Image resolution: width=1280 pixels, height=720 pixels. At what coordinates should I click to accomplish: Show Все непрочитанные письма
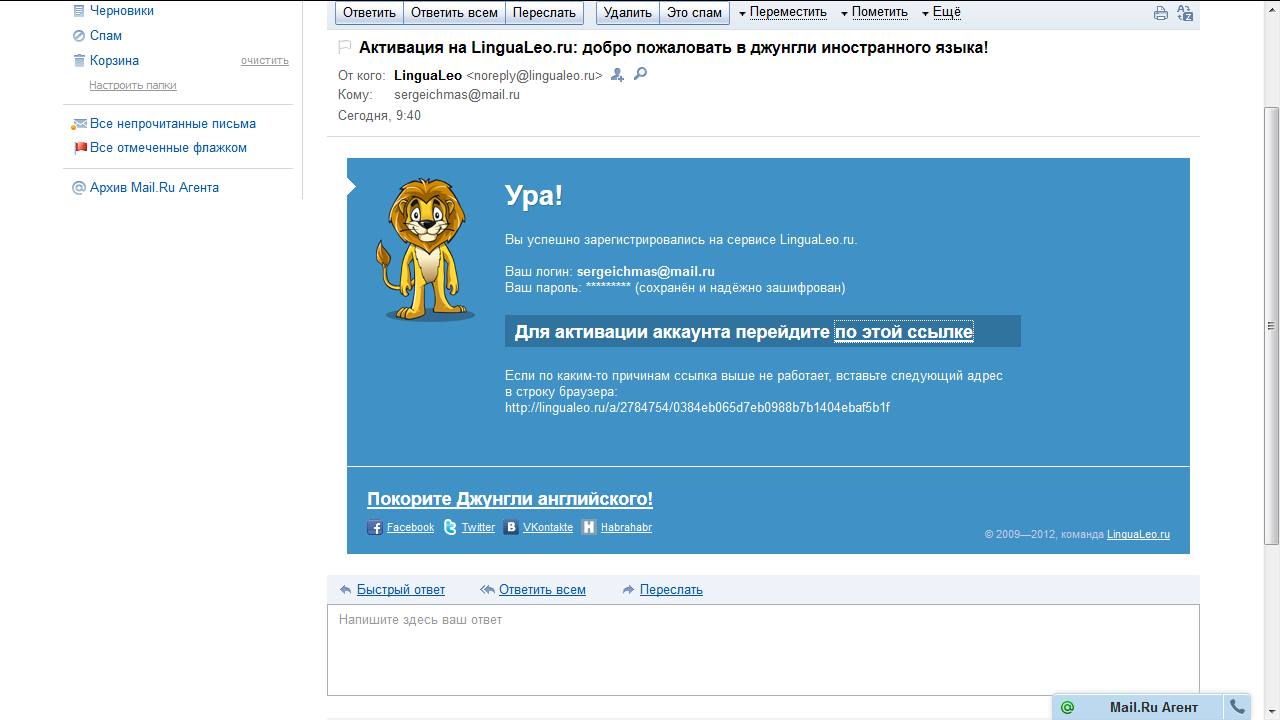click(x=173, y=124)
